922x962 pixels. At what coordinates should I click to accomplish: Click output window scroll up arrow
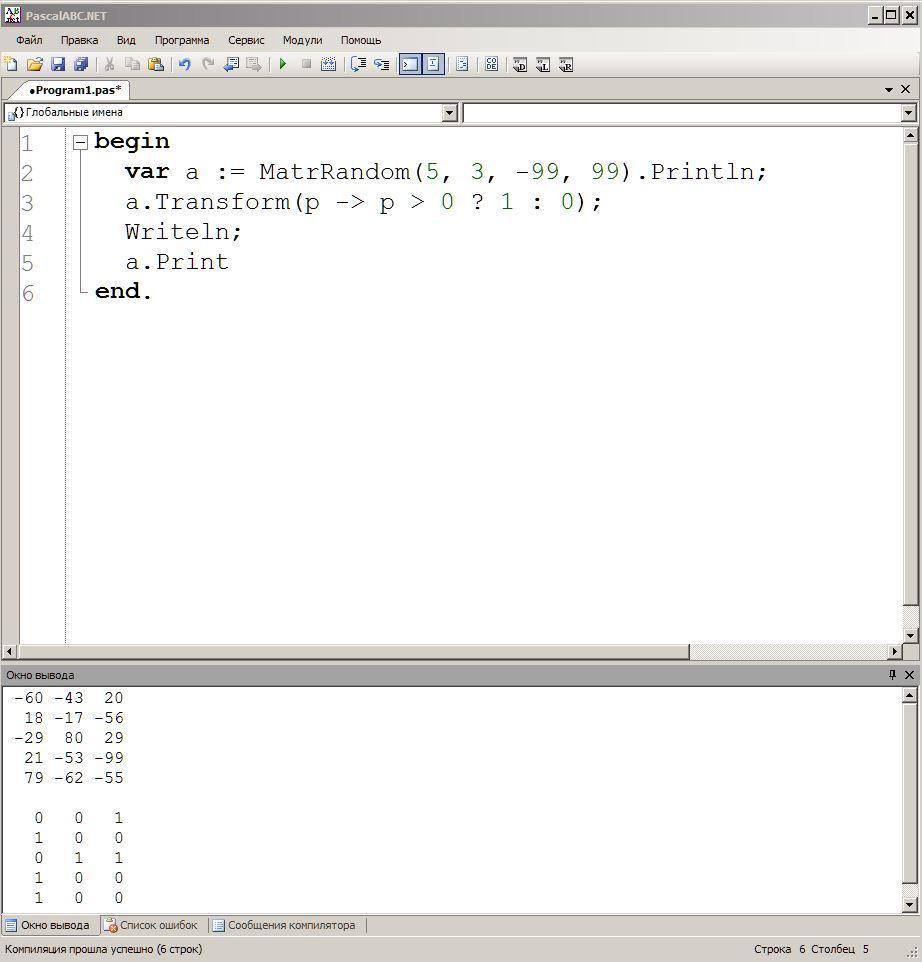click(x=910, y=695)
